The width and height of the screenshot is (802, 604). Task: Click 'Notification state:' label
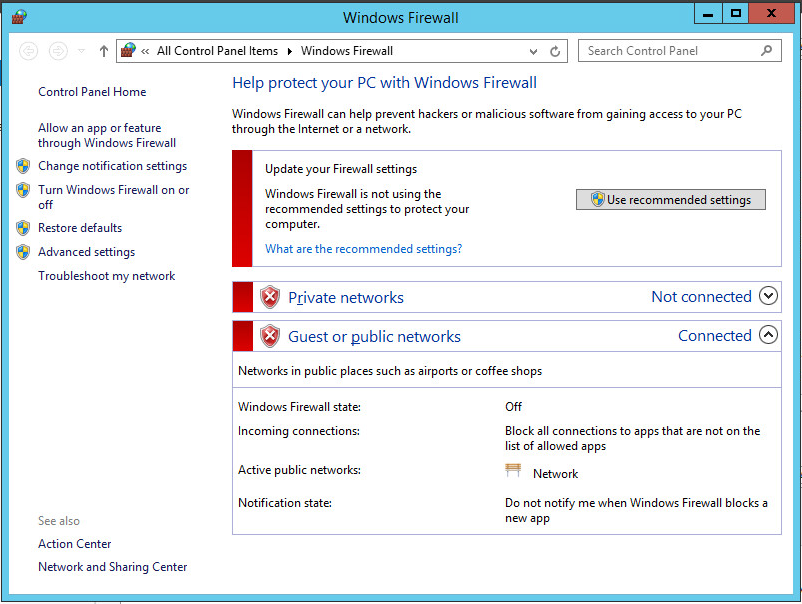coord(285,503)
